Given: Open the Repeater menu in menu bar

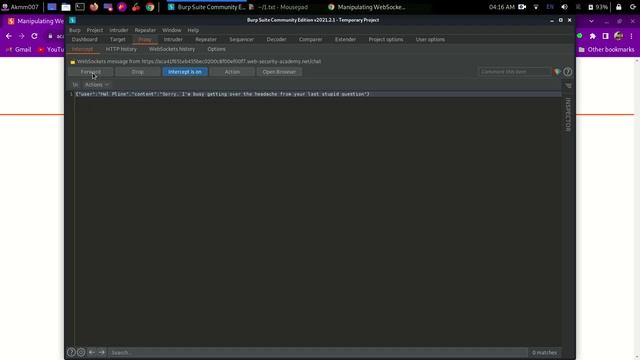Looking at the screenshot, I should [145, 30].
